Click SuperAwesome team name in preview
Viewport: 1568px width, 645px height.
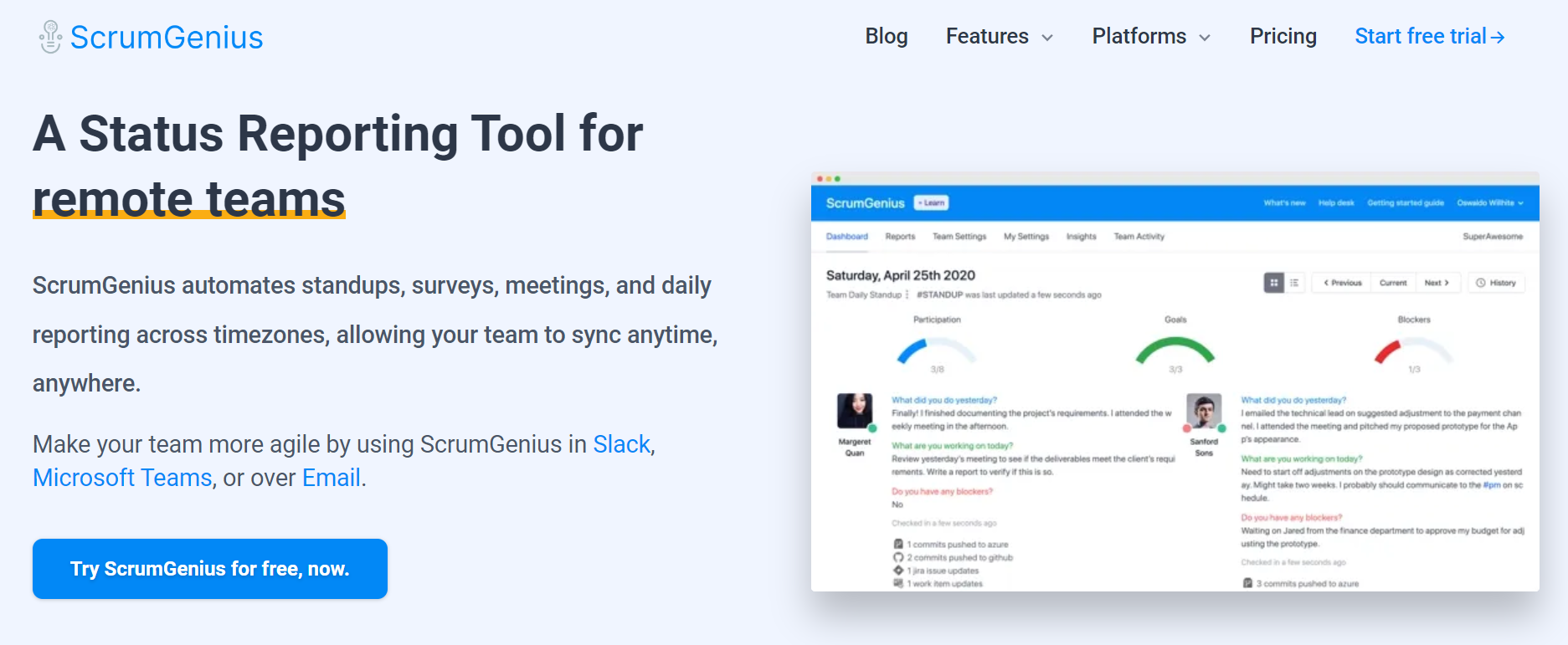pyautogui.click(x=1493, y=237)
